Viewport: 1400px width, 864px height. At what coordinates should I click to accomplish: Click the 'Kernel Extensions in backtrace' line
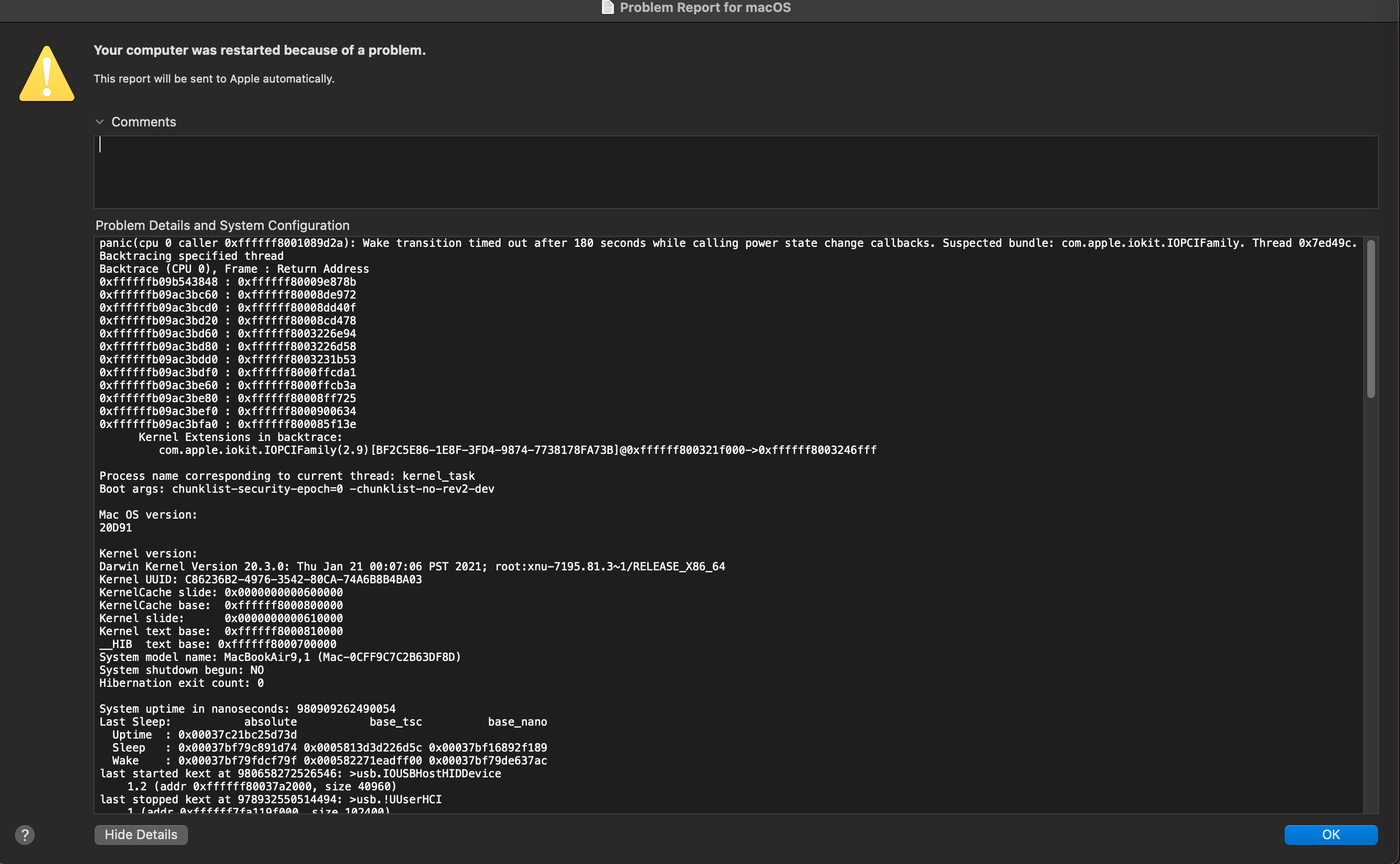[240, 437]
